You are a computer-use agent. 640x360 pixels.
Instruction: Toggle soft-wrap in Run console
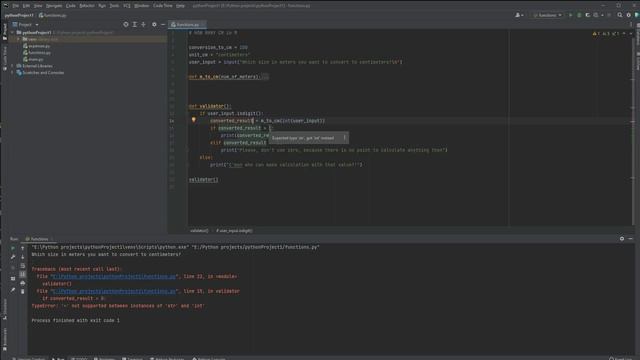pyautogui.click(x=22, y=266)
